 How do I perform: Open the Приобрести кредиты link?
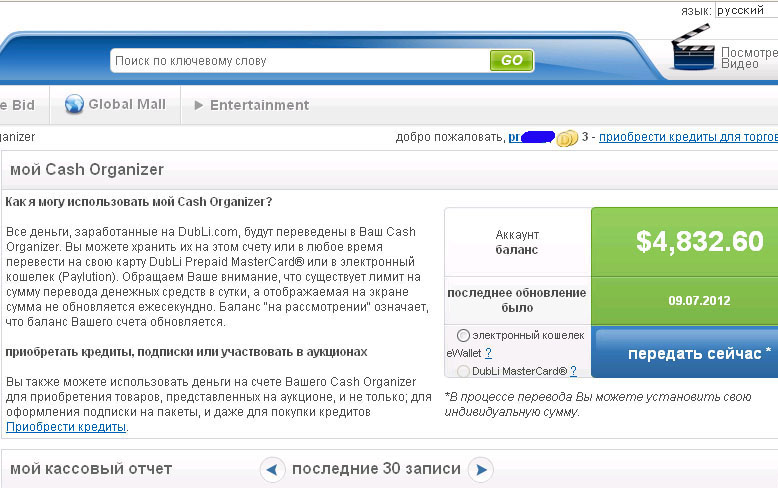pyautogui.click(x=66, y=427)
